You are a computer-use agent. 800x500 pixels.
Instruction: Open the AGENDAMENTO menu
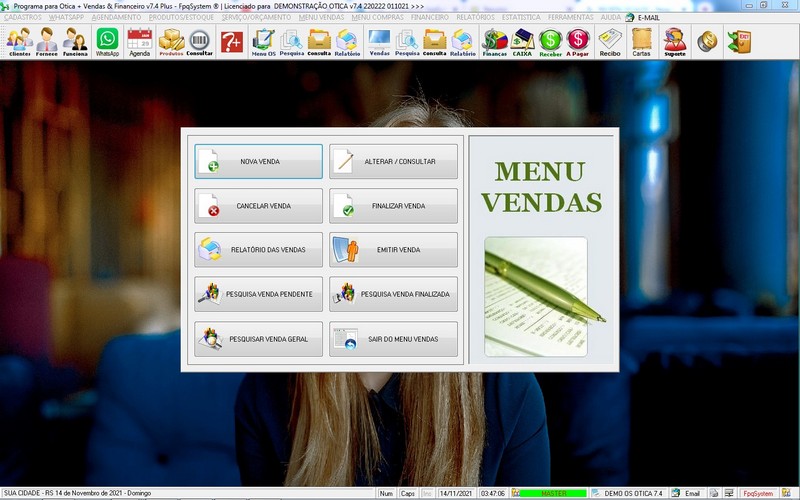116,17
